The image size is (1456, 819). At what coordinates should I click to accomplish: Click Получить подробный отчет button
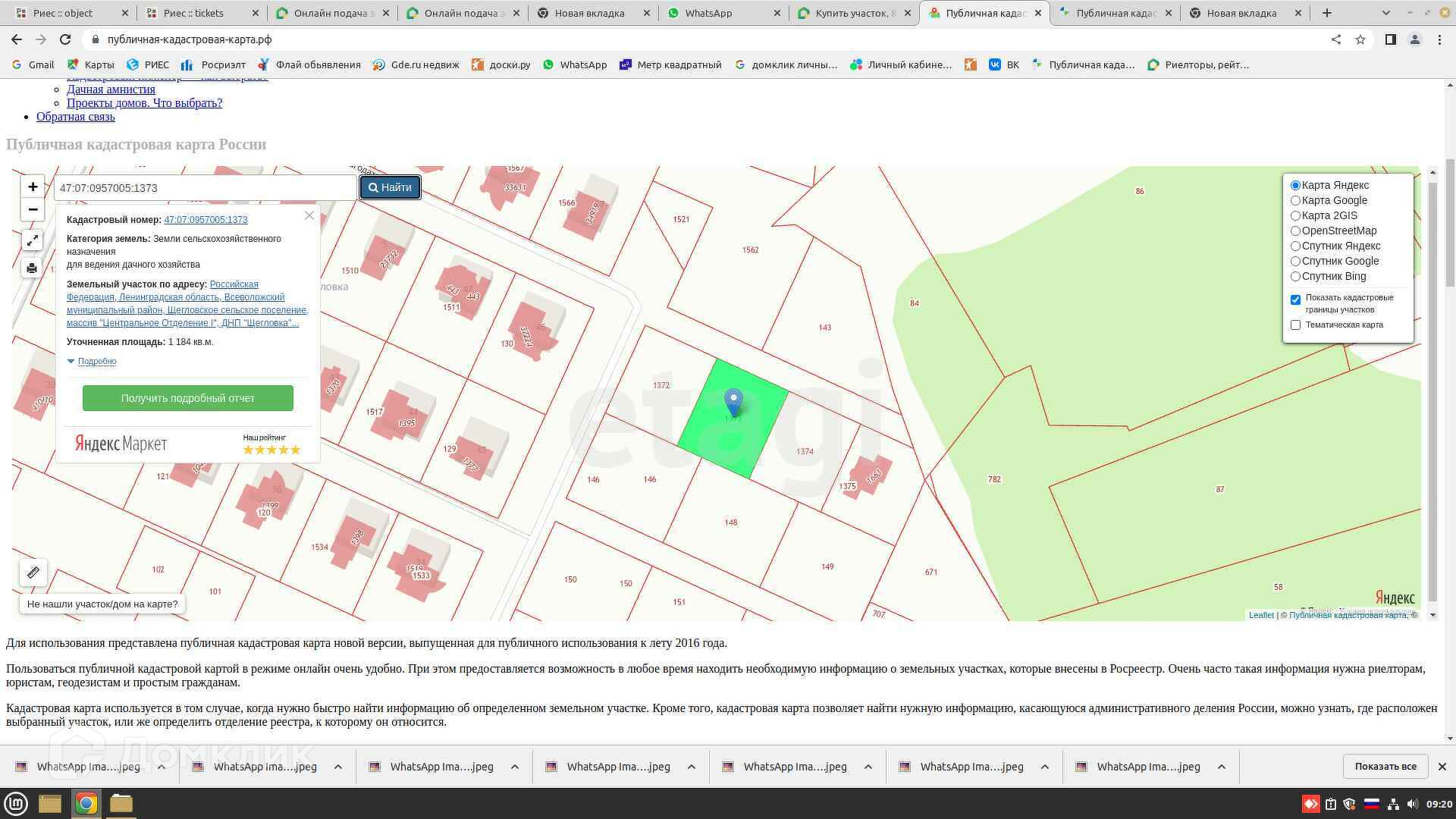pos(187,398)
